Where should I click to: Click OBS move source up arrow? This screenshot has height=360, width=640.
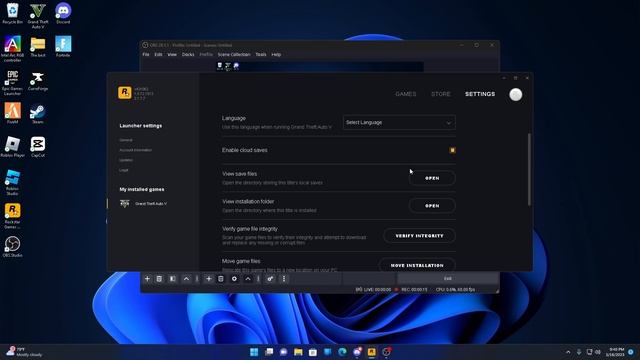[x=248, y=279]
